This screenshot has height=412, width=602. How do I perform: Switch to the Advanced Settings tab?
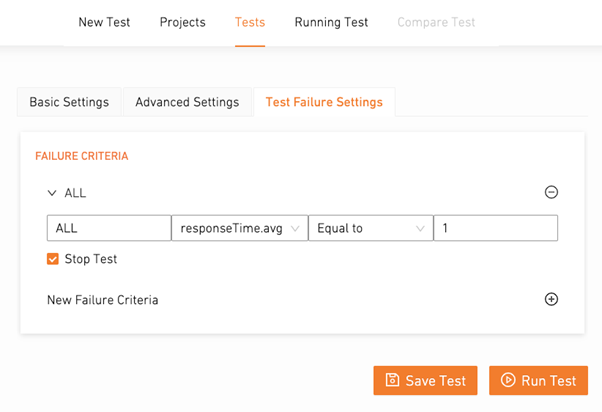pyautogui.click(x=187, y=102)
